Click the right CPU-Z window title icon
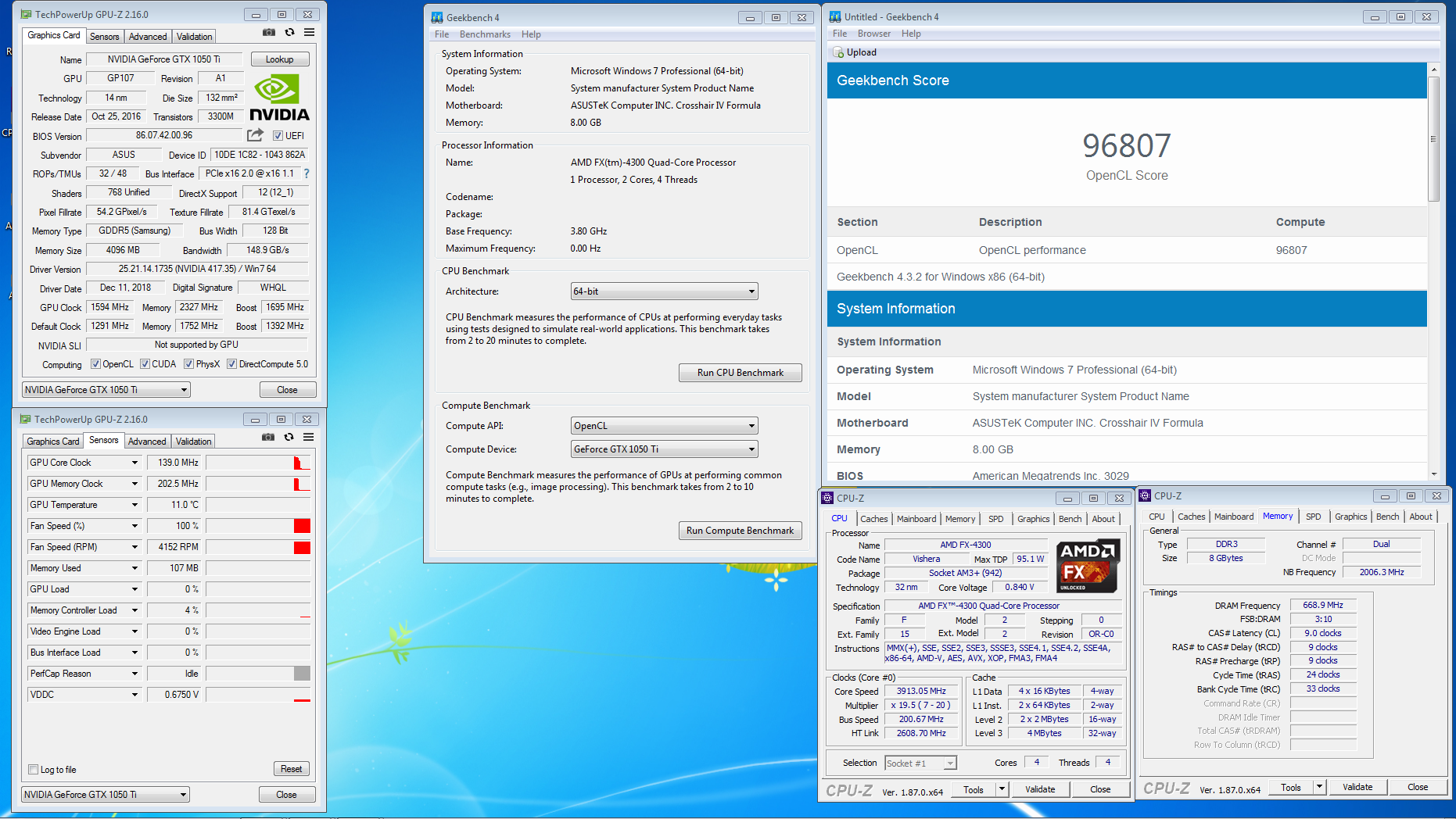 1146,495
